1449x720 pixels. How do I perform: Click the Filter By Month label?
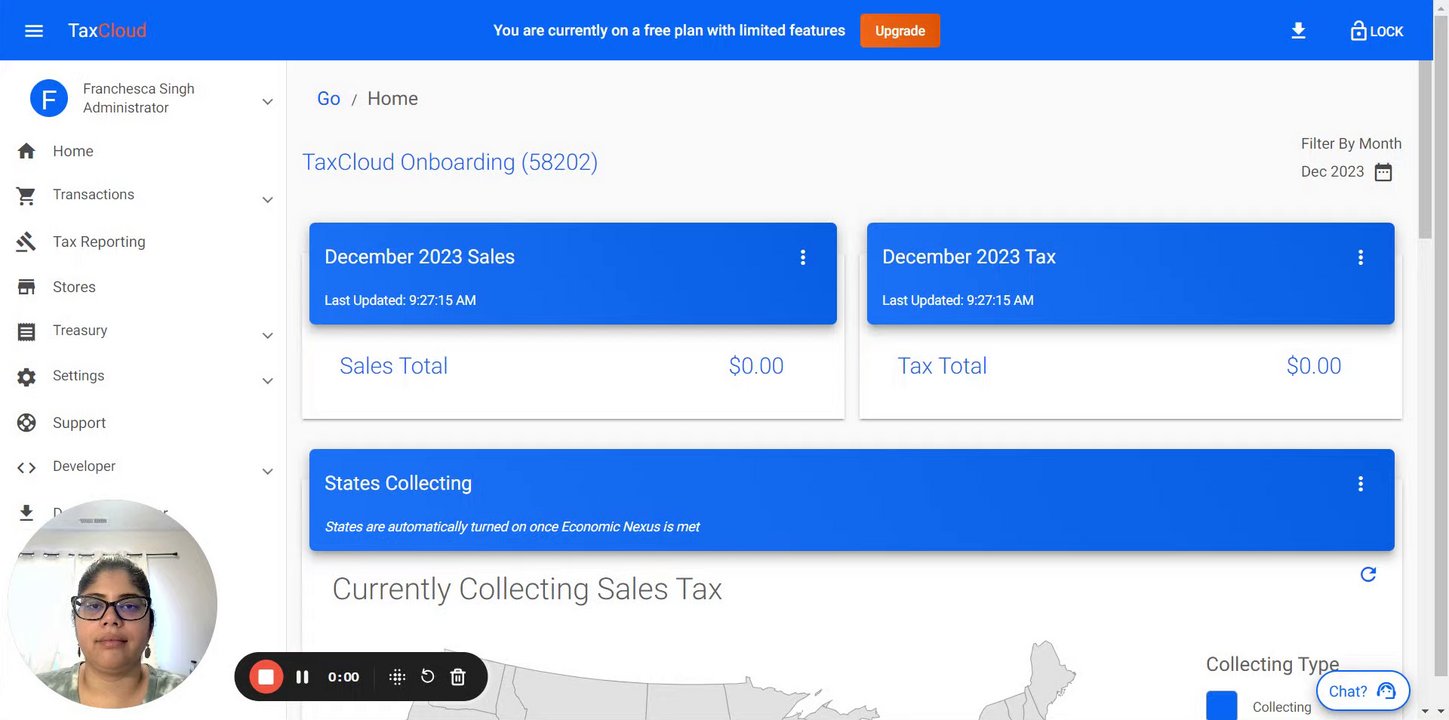1351,144
